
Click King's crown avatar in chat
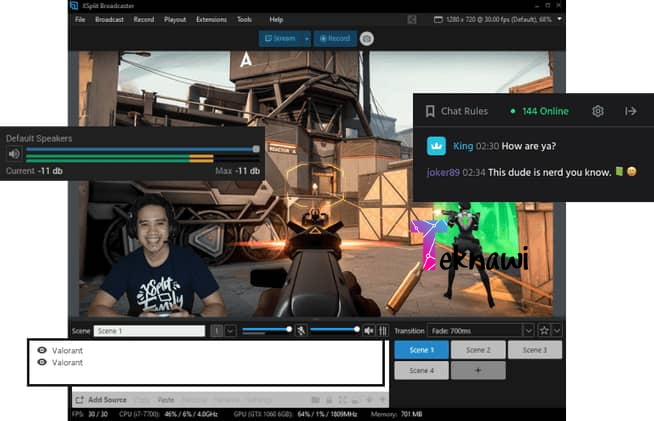point(436,146)
